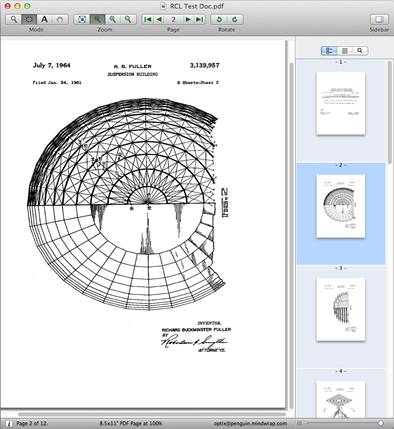Click the '8.5x11" PDF Page at 100%' status text
This screenshot has height=429, width=394.
click(x=131, y=423)
